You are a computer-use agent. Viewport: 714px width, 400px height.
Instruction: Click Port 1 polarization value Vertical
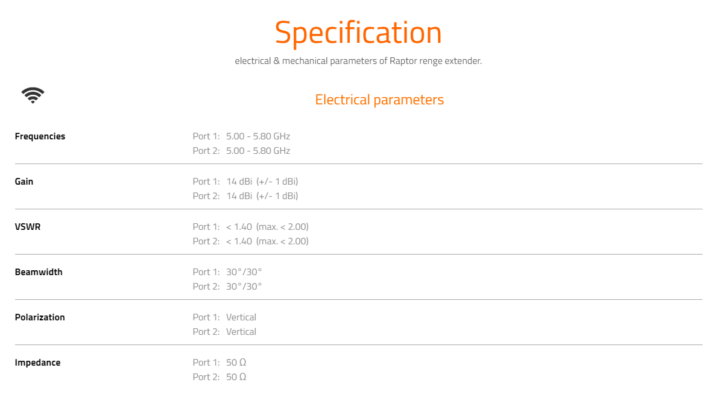point(241,317)
